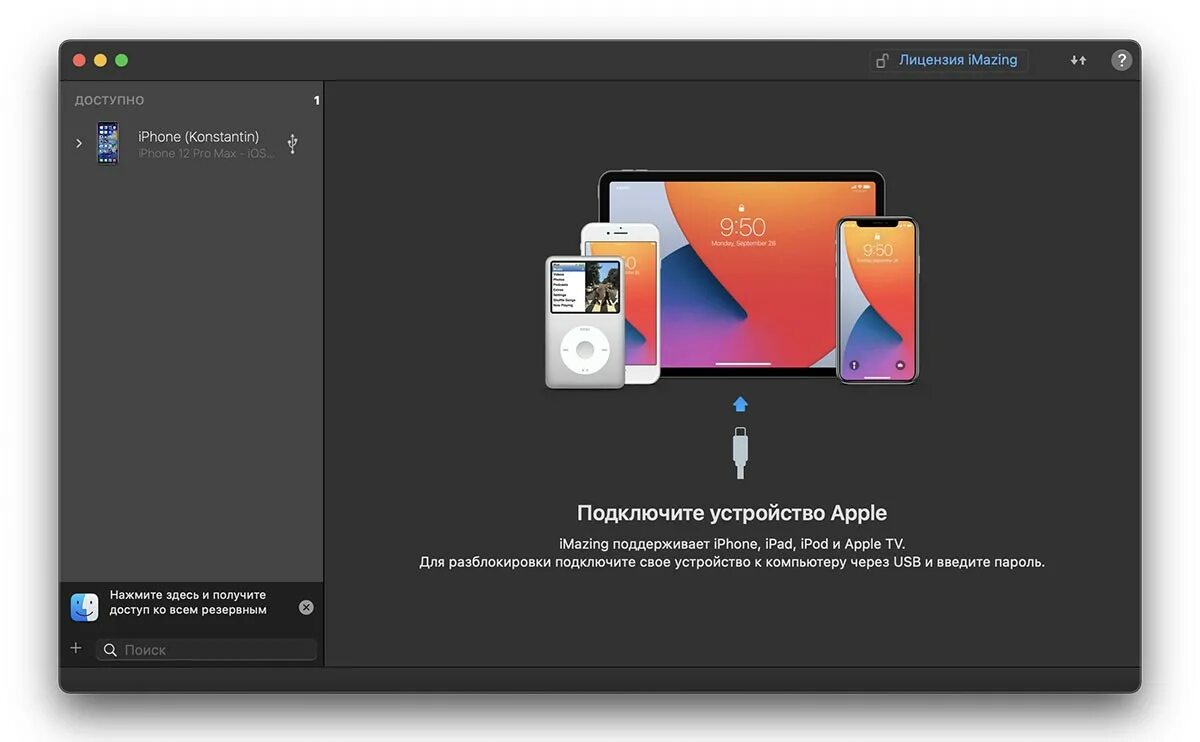Click the available devices count 1
The height and width of the screenshot is (742, 1200).
tap(316, 101)
